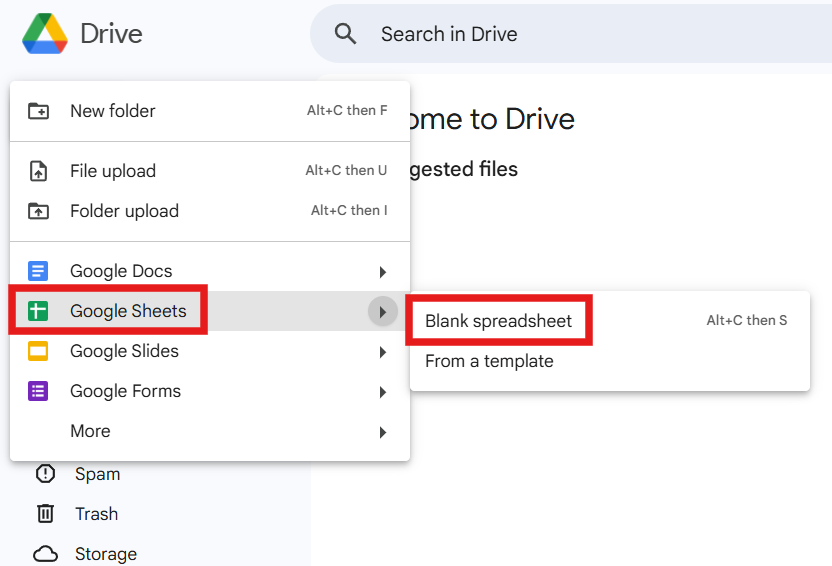Expand the Google Docs submenu arrow
The height and width of the screenshot is (566, 832).
click(382, 272)
